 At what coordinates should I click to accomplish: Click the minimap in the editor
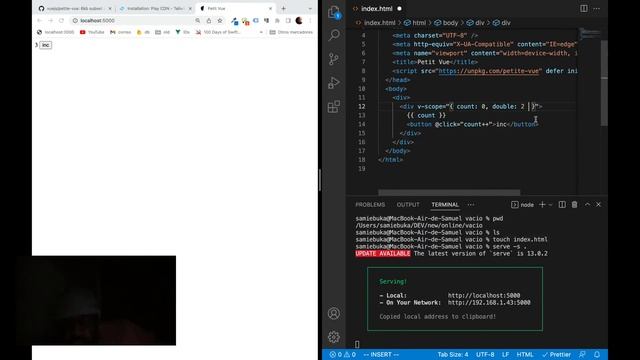589,34
